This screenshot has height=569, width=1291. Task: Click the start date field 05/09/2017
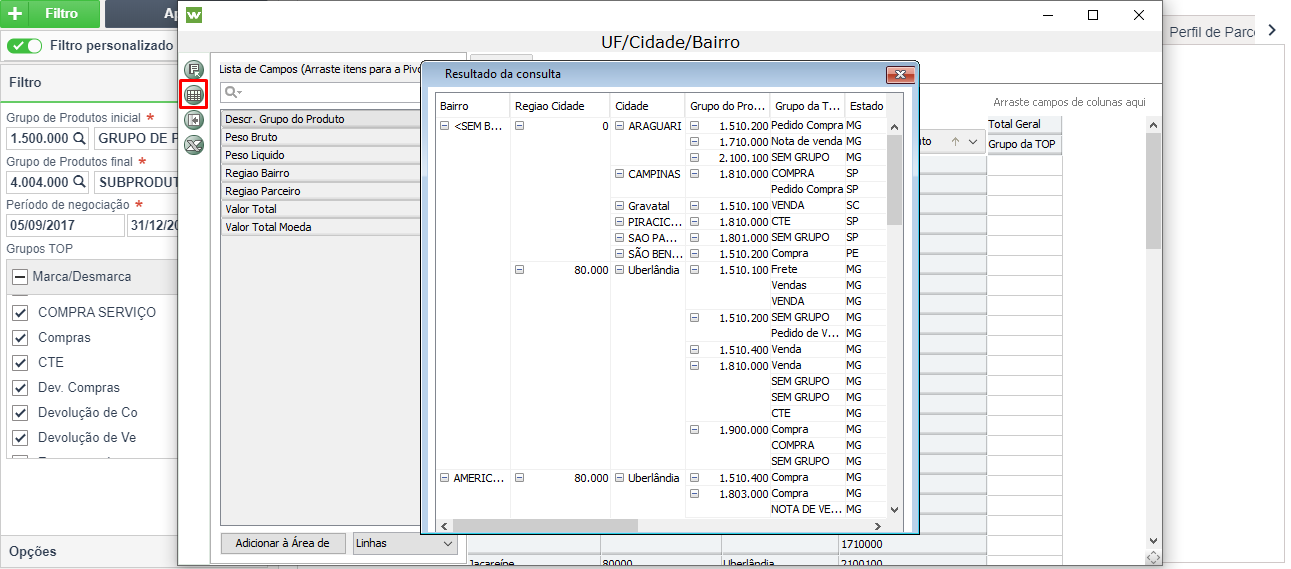tap(65, 225)
